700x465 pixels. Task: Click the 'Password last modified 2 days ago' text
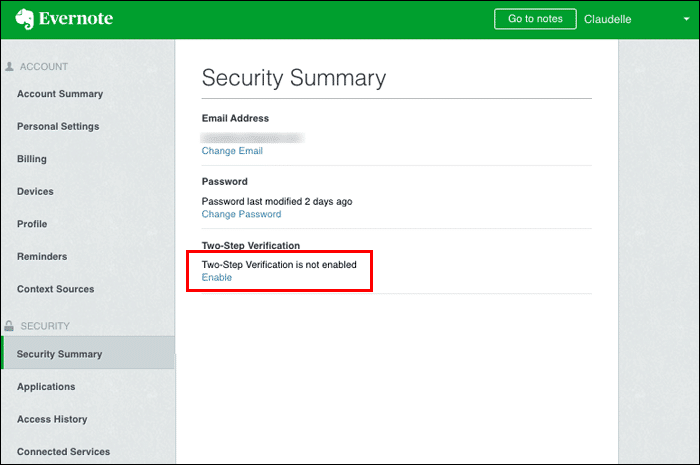click(x=277, y=202)
